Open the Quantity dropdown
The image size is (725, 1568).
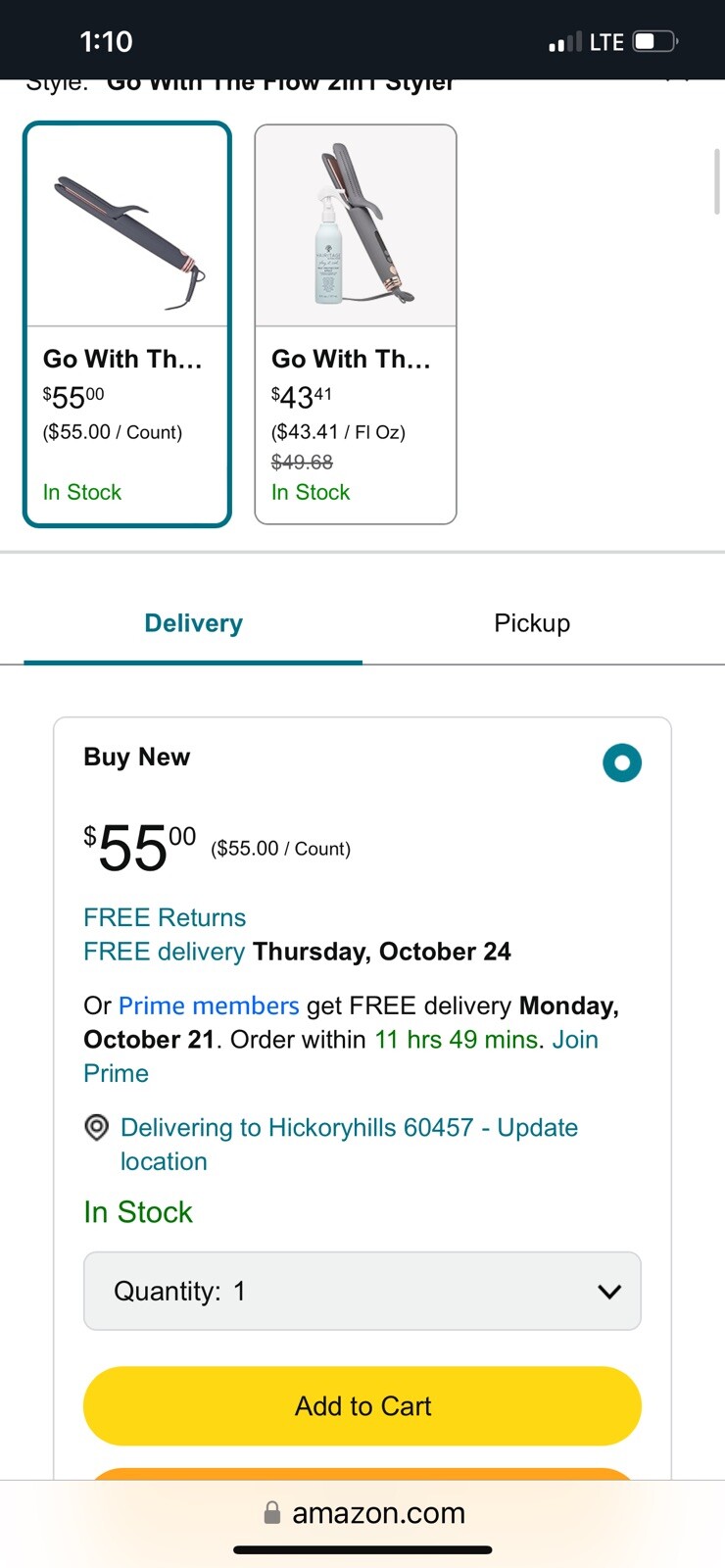coord(362,1291)
